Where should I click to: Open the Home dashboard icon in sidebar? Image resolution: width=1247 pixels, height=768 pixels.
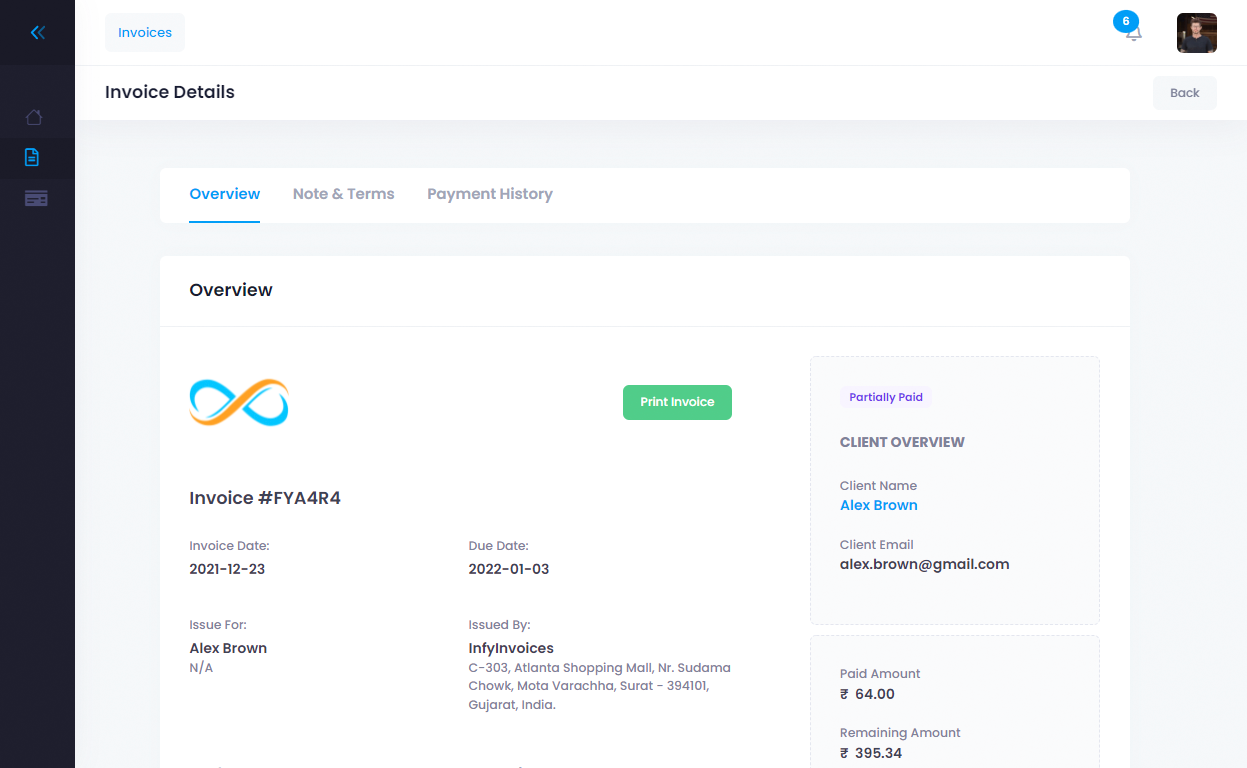[x=35, y=117]
